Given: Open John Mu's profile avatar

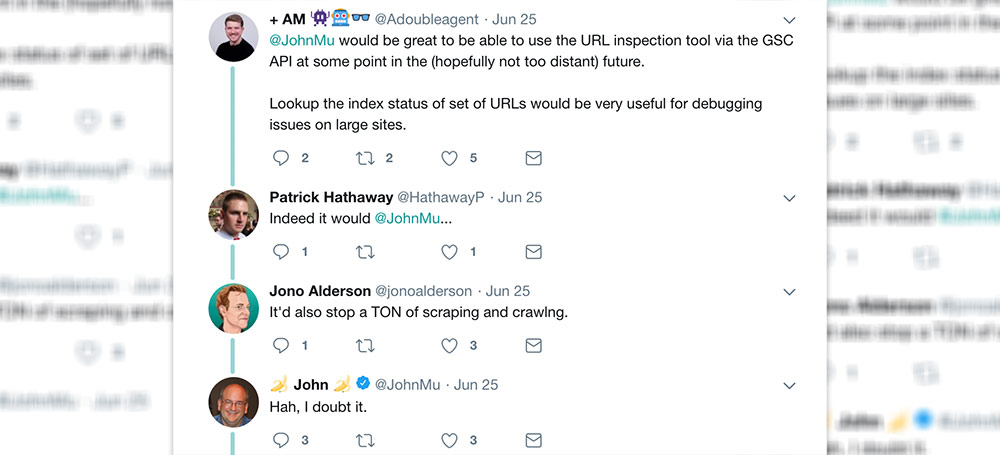Looking at the screenshot, I should pyautogui.click(x=234, y=401).
